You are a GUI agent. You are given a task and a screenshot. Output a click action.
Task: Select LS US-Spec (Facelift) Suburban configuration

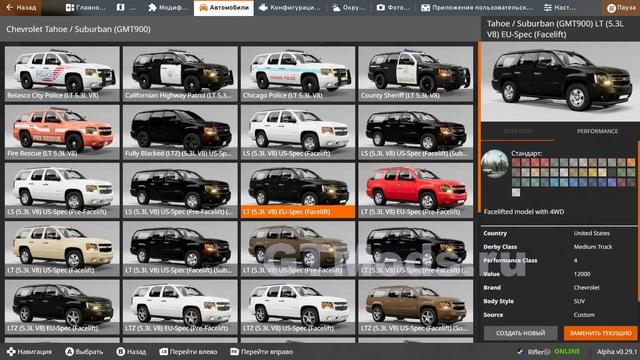(x=416, y=132)
